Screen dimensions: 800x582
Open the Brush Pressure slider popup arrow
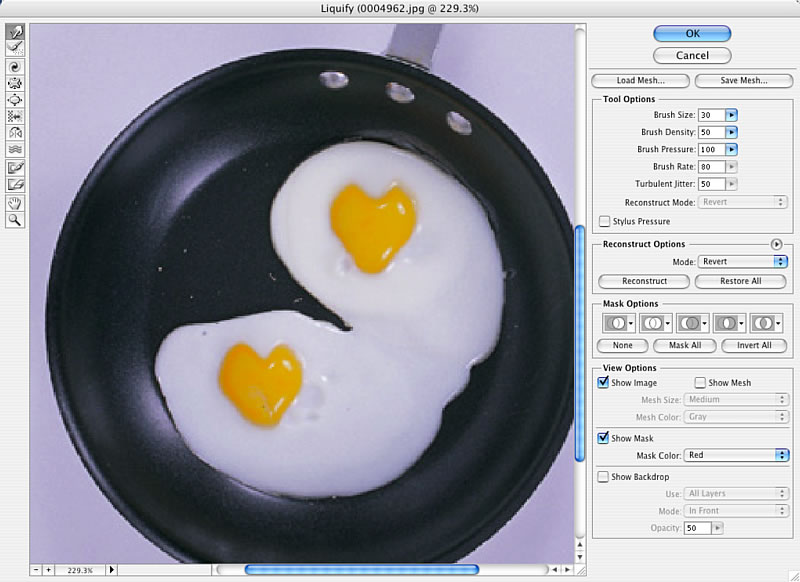(732, 149)
